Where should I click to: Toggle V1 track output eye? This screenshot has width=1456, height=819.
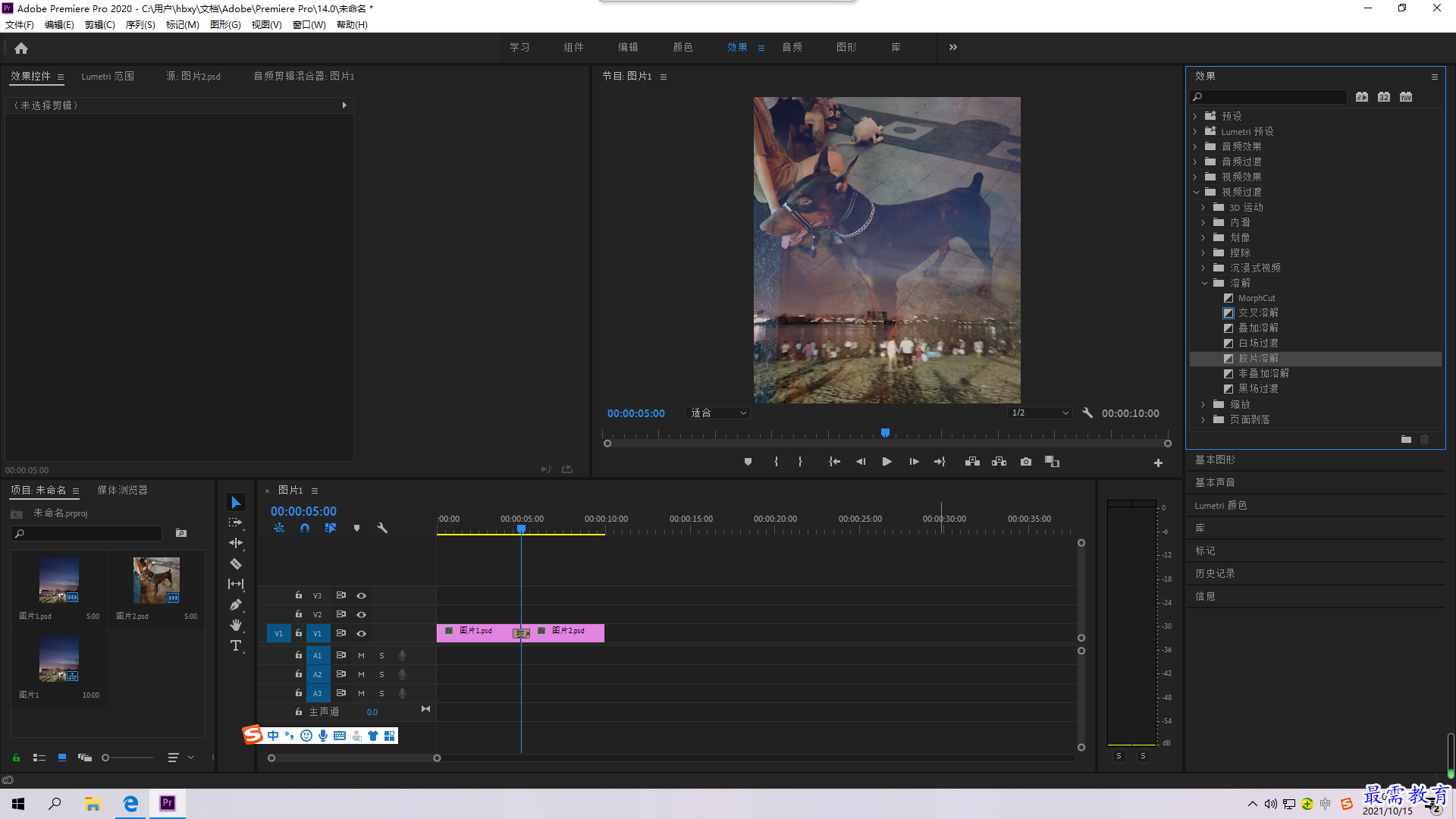pyautogui.click(x=362, y=634)
